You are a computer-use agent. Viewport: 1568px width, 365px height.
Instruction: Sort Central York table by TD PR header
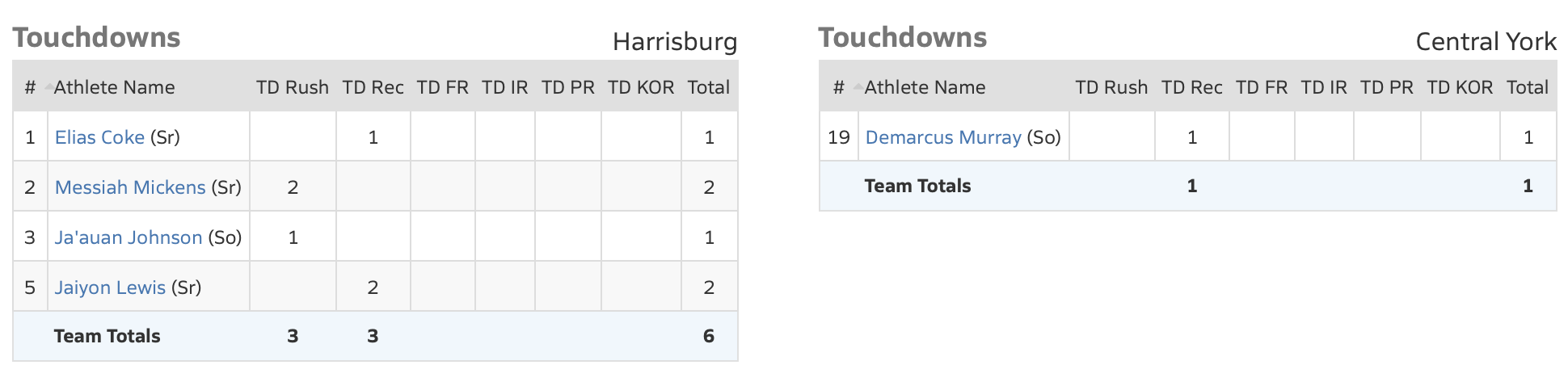(1387, 87)
